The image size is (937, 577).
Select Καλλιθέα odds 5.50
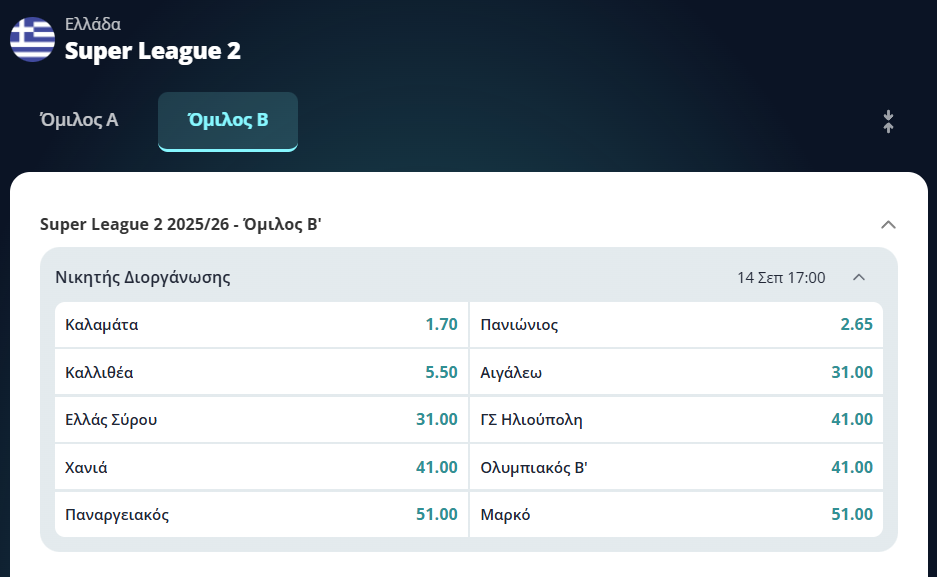click(261, 372)
